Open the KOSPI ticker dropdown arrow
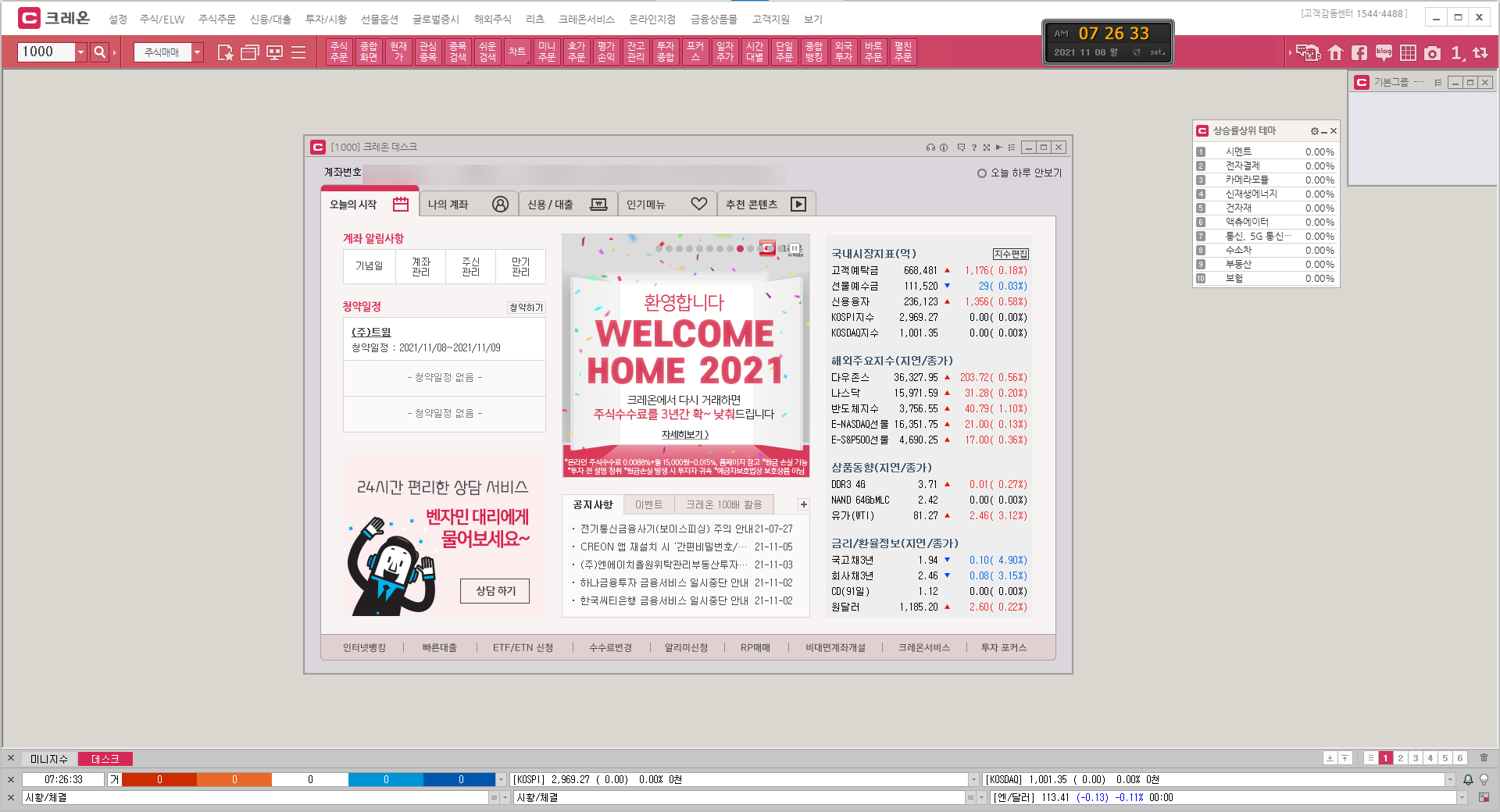 click(x=973, y=779)
